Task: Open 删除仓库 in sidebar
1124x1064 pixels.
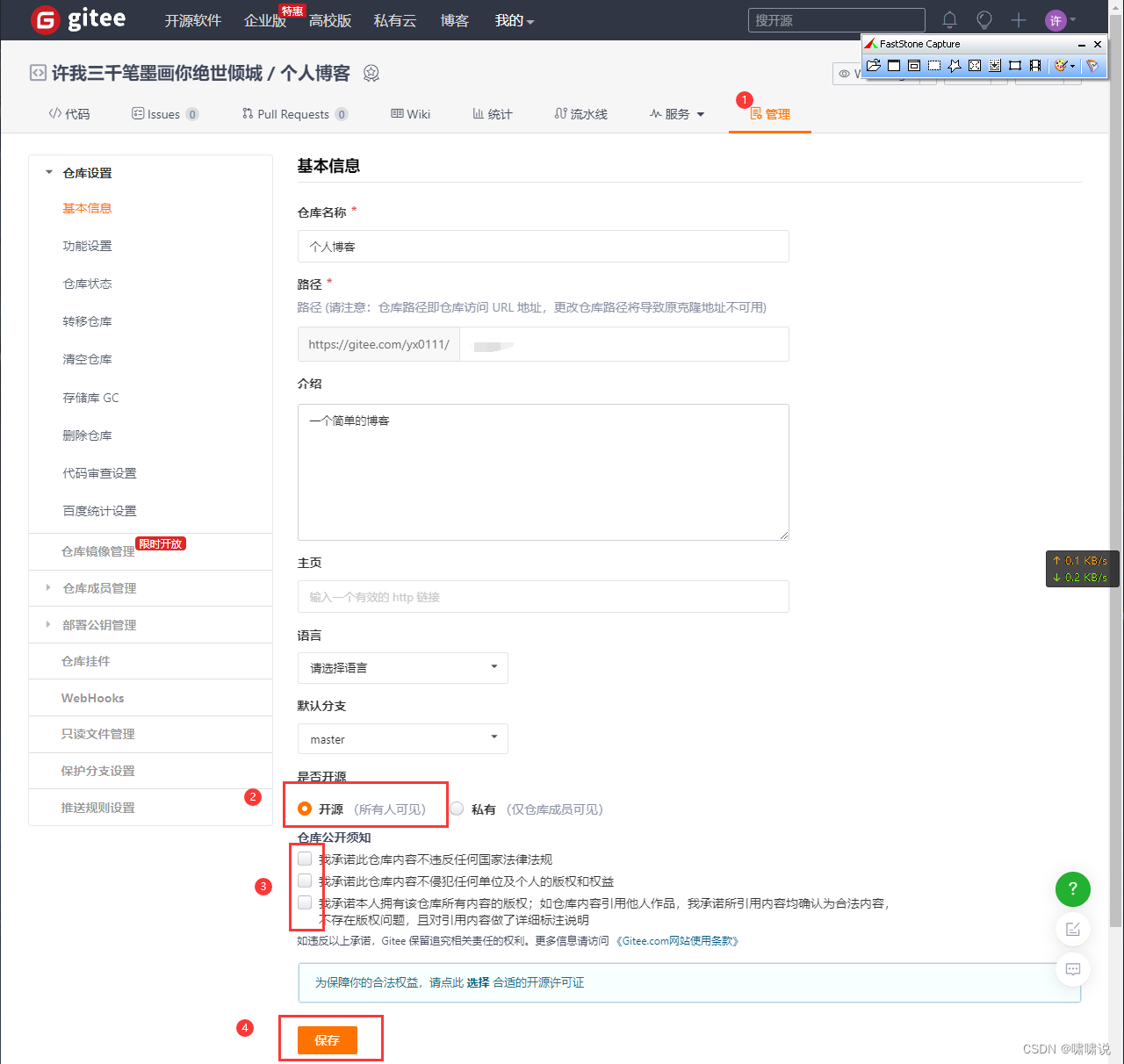Action: coord(88,435)
